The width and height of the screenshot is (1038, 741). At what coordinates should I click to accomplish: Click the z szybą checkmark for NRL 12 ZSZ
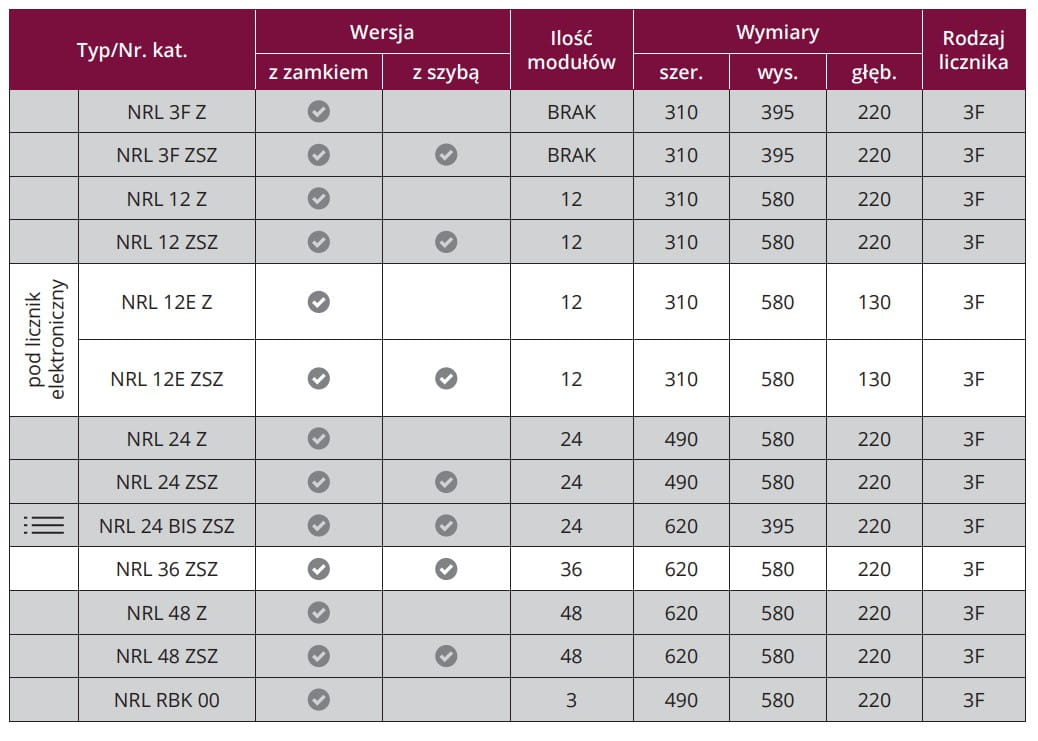tap(446, 242)
